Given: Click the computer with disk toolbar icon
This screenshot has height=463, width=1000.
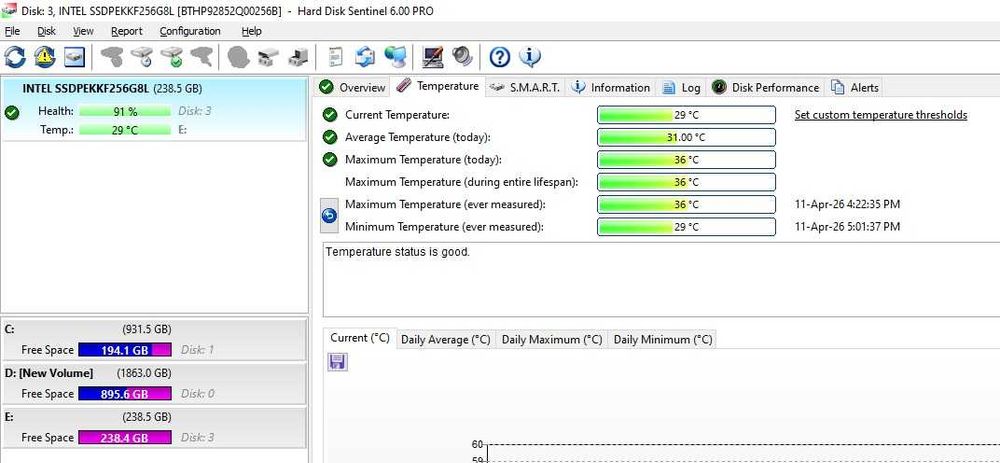Looking at the screenshot, I should tap(297, 57).
